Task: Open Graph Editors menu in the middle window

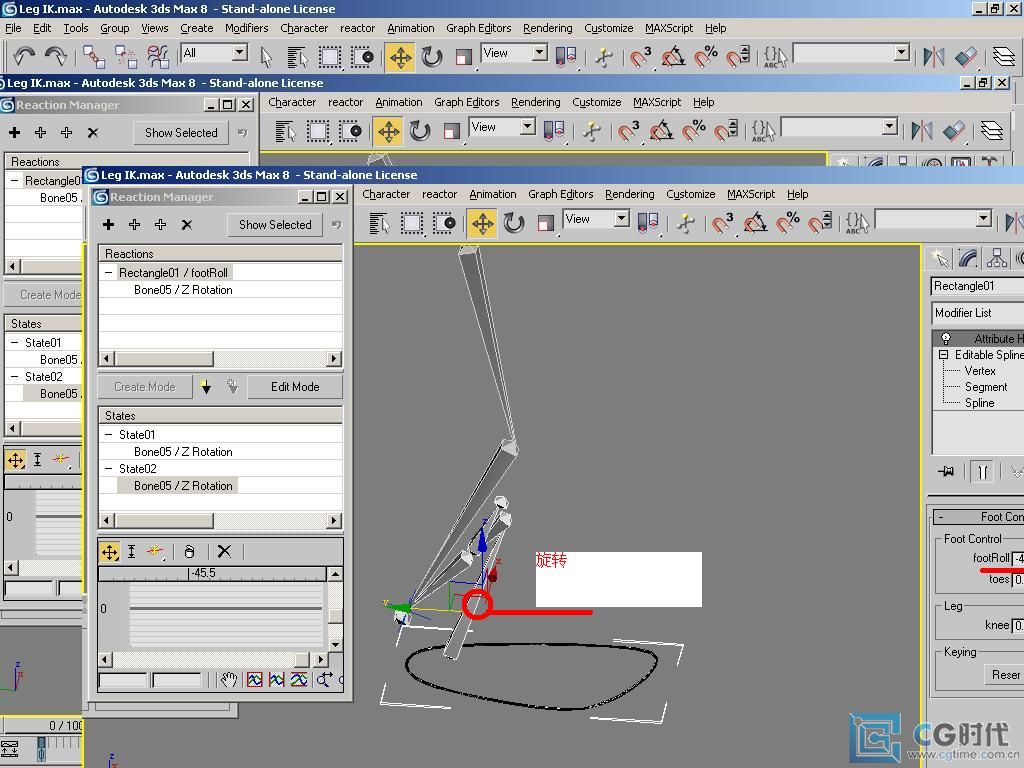Action: [x=466, y=102]
